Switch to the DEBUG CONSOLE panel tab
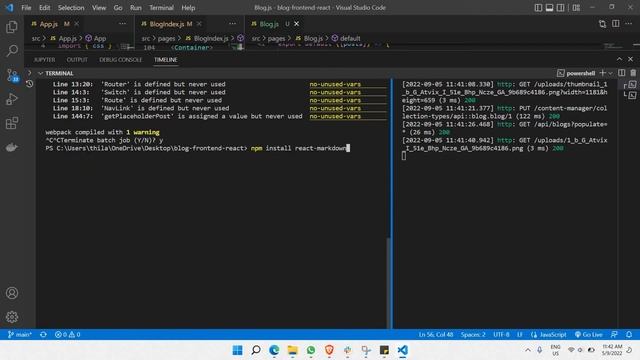Screen dimensions: 640x360 pos(120,60)
